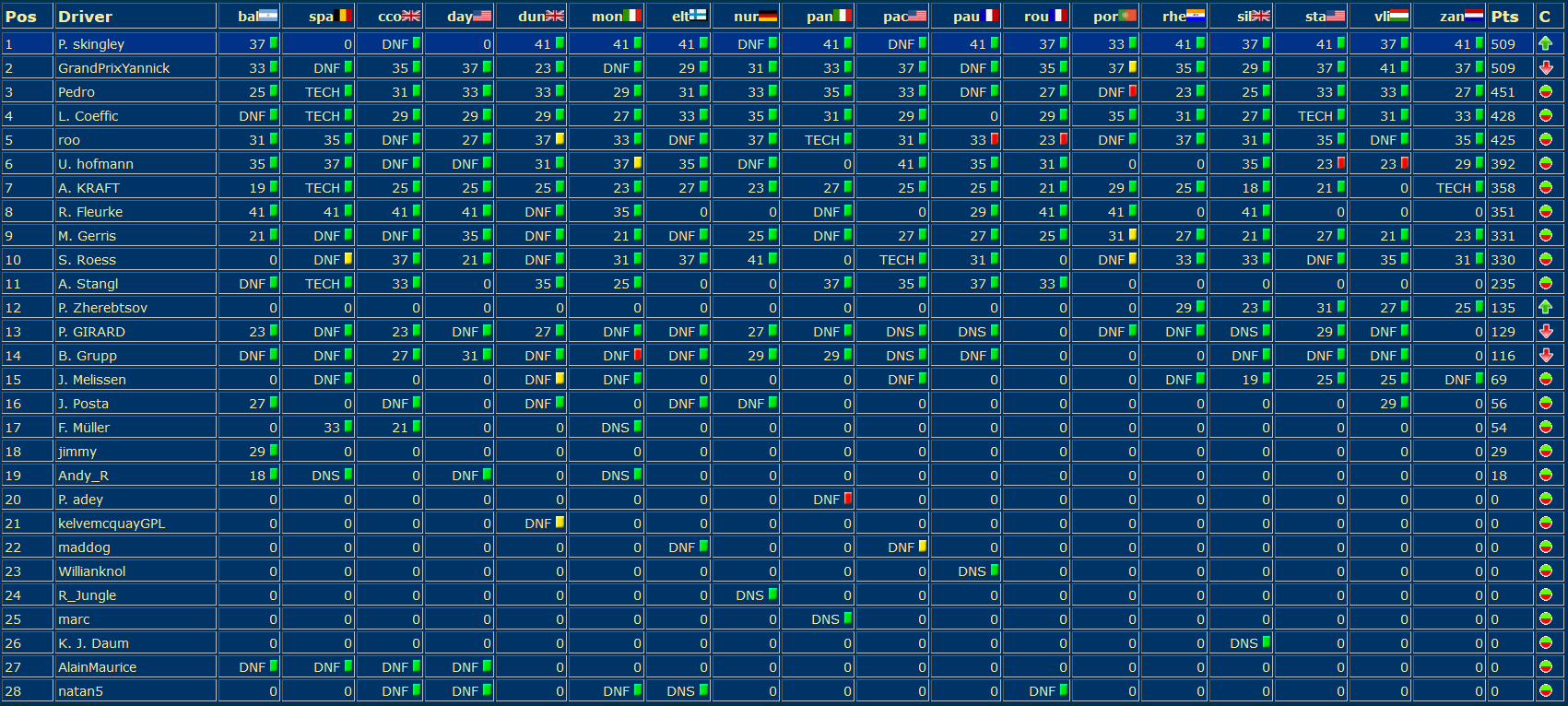
Task: Click the Finnish flag in the elt header
Action: [698, 16]
